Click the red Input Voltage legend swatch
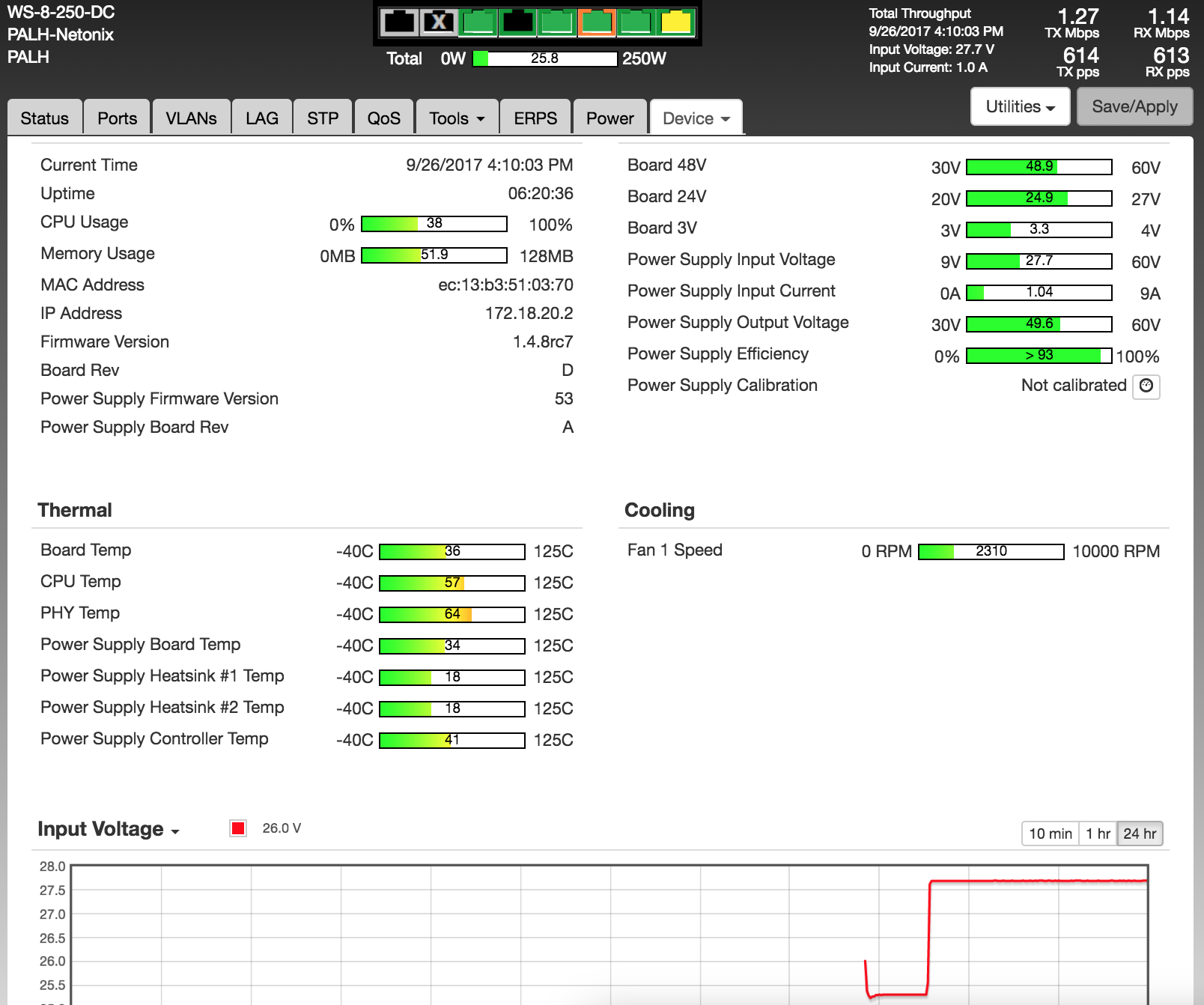 pyautogui.click(x=238, y=828)
